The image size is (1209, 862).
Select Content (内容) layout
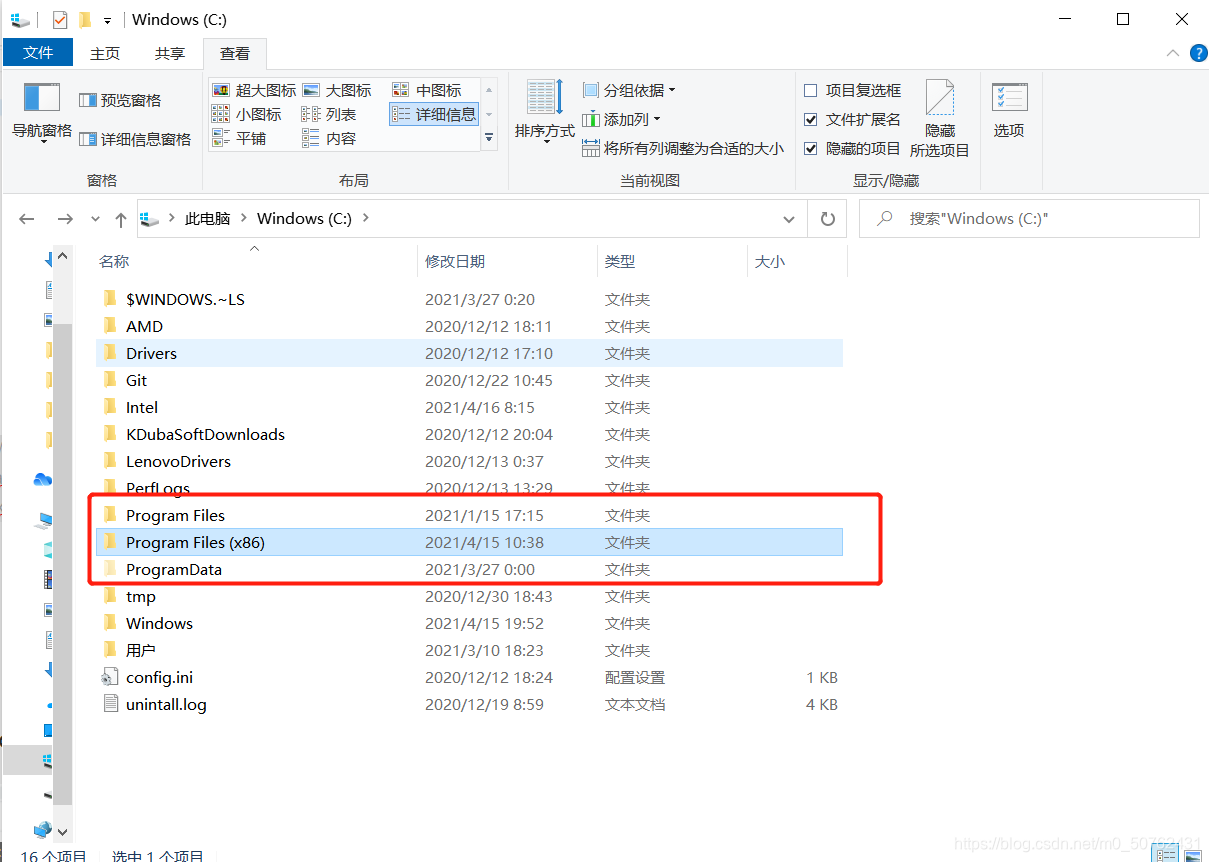330,138
